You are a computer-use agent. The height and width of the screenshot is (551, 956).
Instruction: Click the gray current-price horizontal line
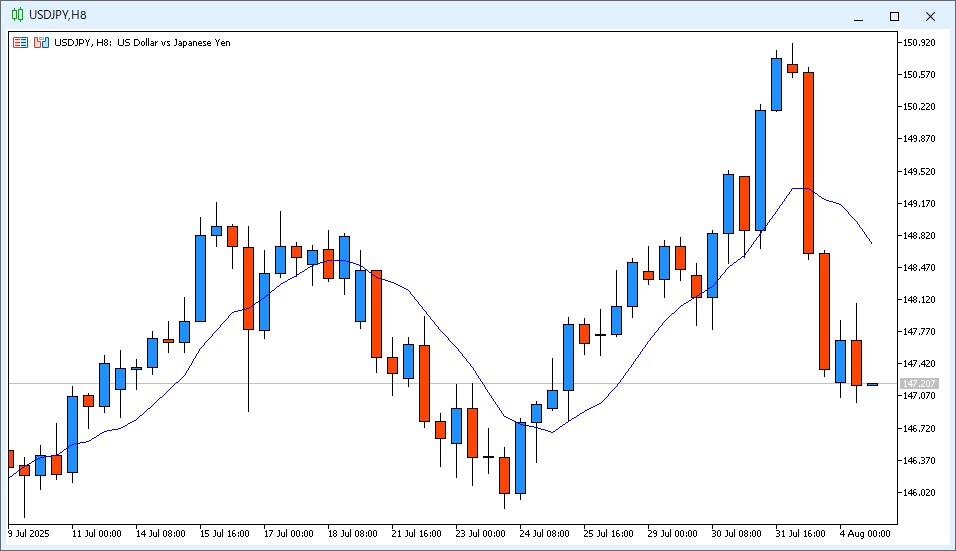tap(451, 383)
